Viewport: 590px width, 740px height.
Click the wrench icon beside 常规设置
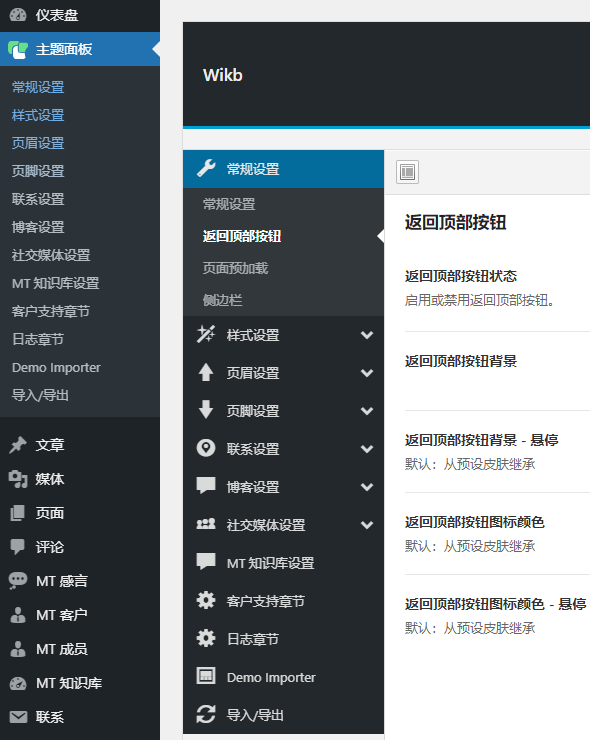[206, 168]
